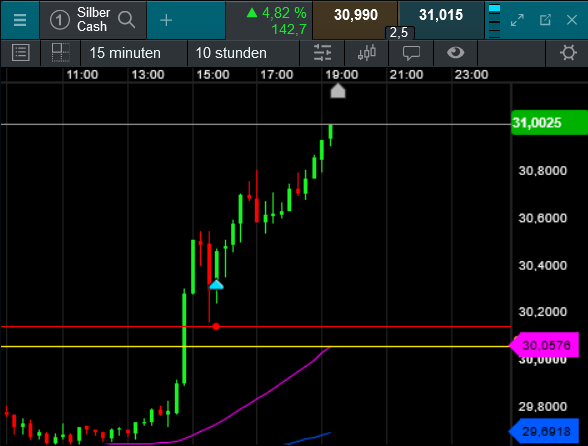Close the Silber Cash chart panel
588x446 pixels.
click(572, 20)
